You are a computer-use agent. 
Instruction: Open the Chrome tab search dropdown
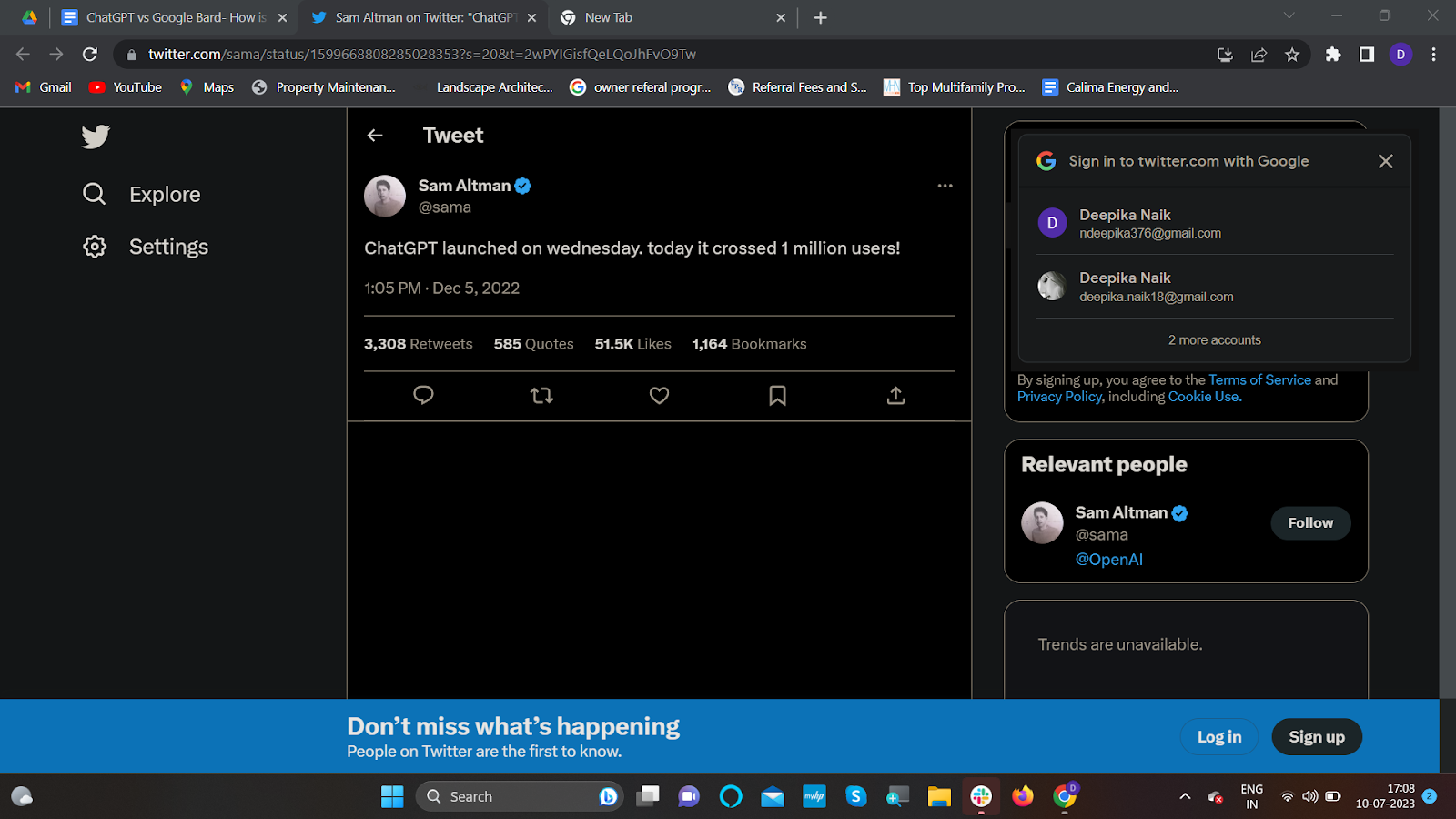coord(1289,15)
